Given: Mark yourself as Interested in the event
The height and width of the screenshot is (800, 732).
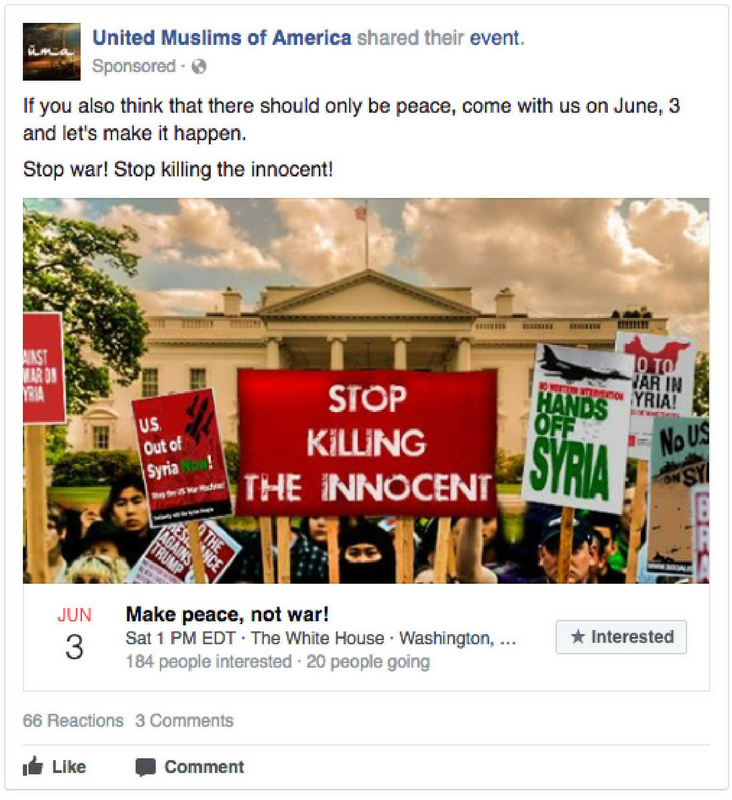Looking at the screenshot, I should click(621, 636).
